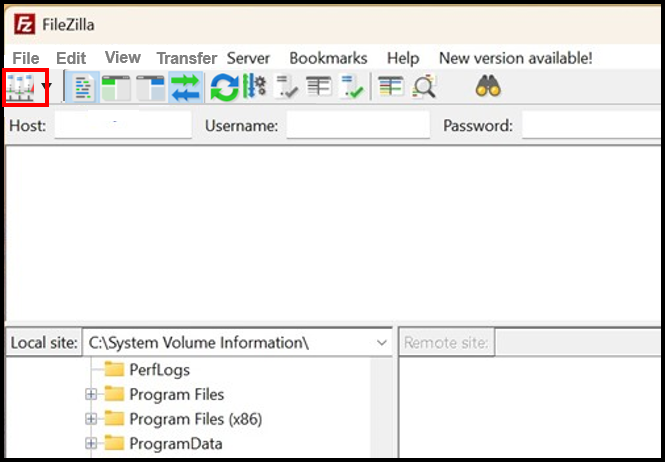Toggle local directory tree display icon
665x462 pixels.
pyautogui.click(x=116, y=88)
